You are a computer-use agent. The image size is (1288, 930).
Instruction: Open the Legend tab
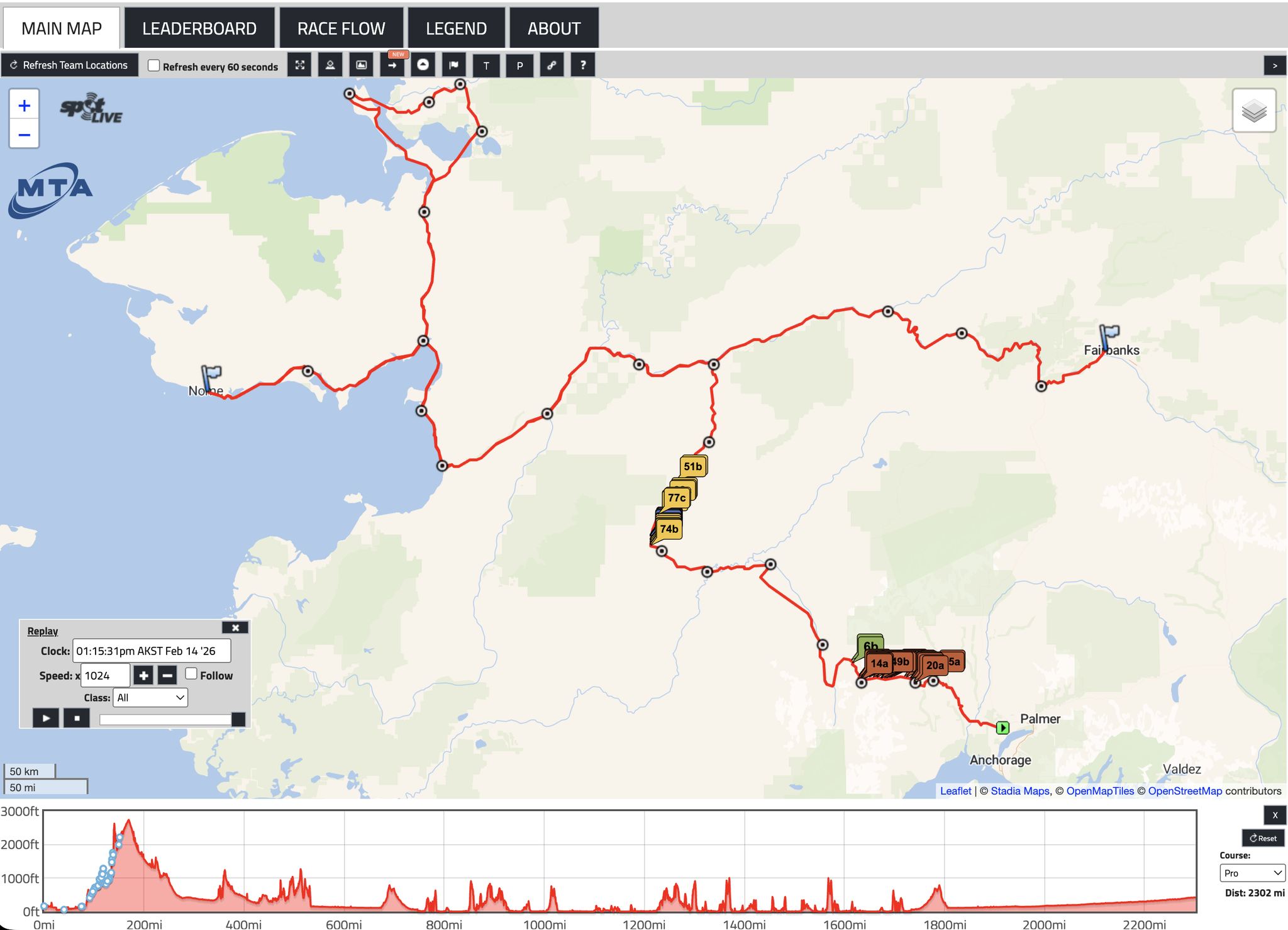(456, 28)
